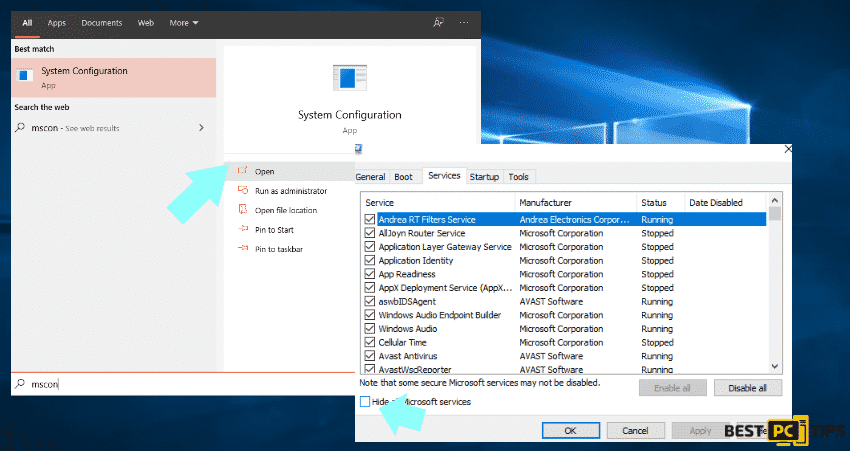
Task: Uncheck Cellular Time service
Action: pos(370,342)
